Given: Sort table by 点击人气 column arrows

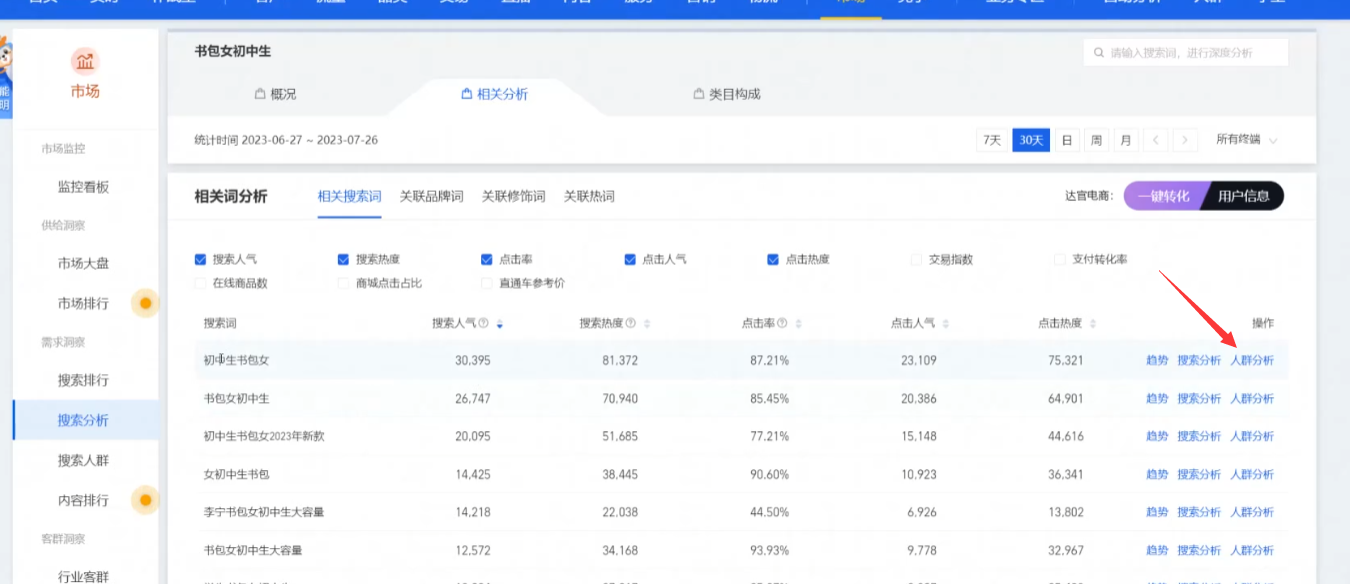Looking at the screenshot, I should (x=946, y=324).
